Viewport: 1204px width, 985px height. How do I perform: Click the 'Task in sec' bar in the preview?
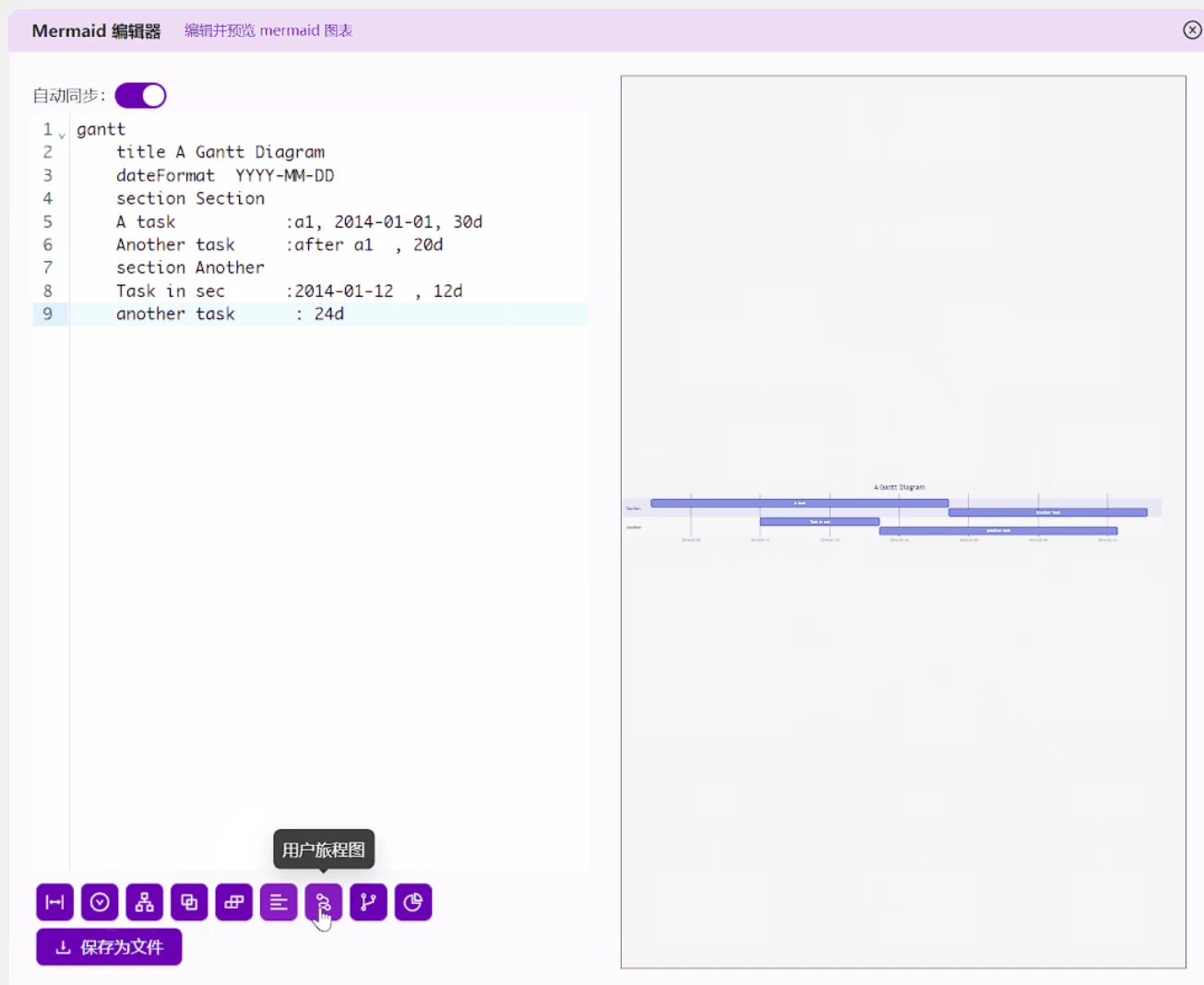[819, 522]
